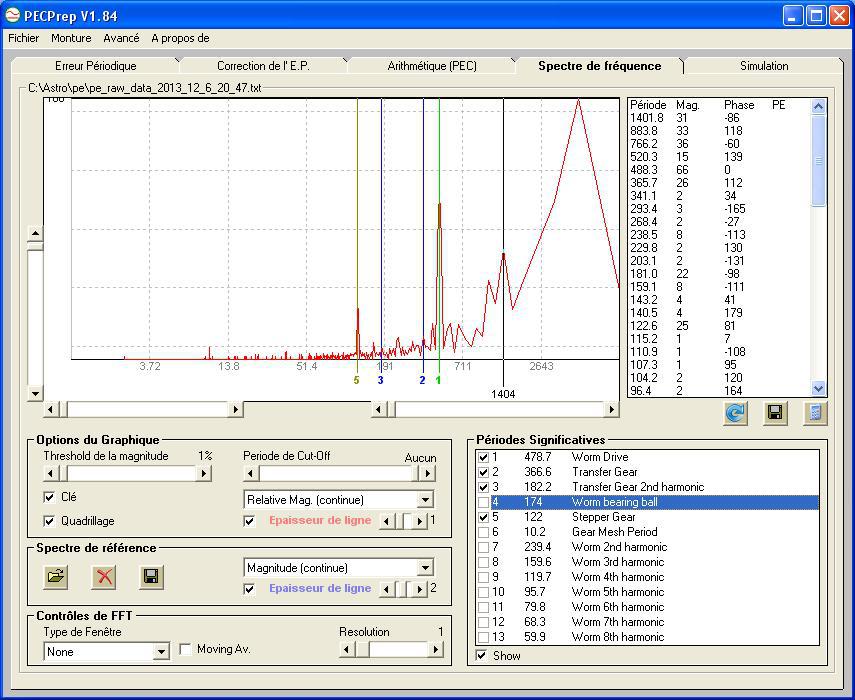Uncheck period 5 Stepper Gear
Screen dimensions: 855x700
tap(483, 517)
